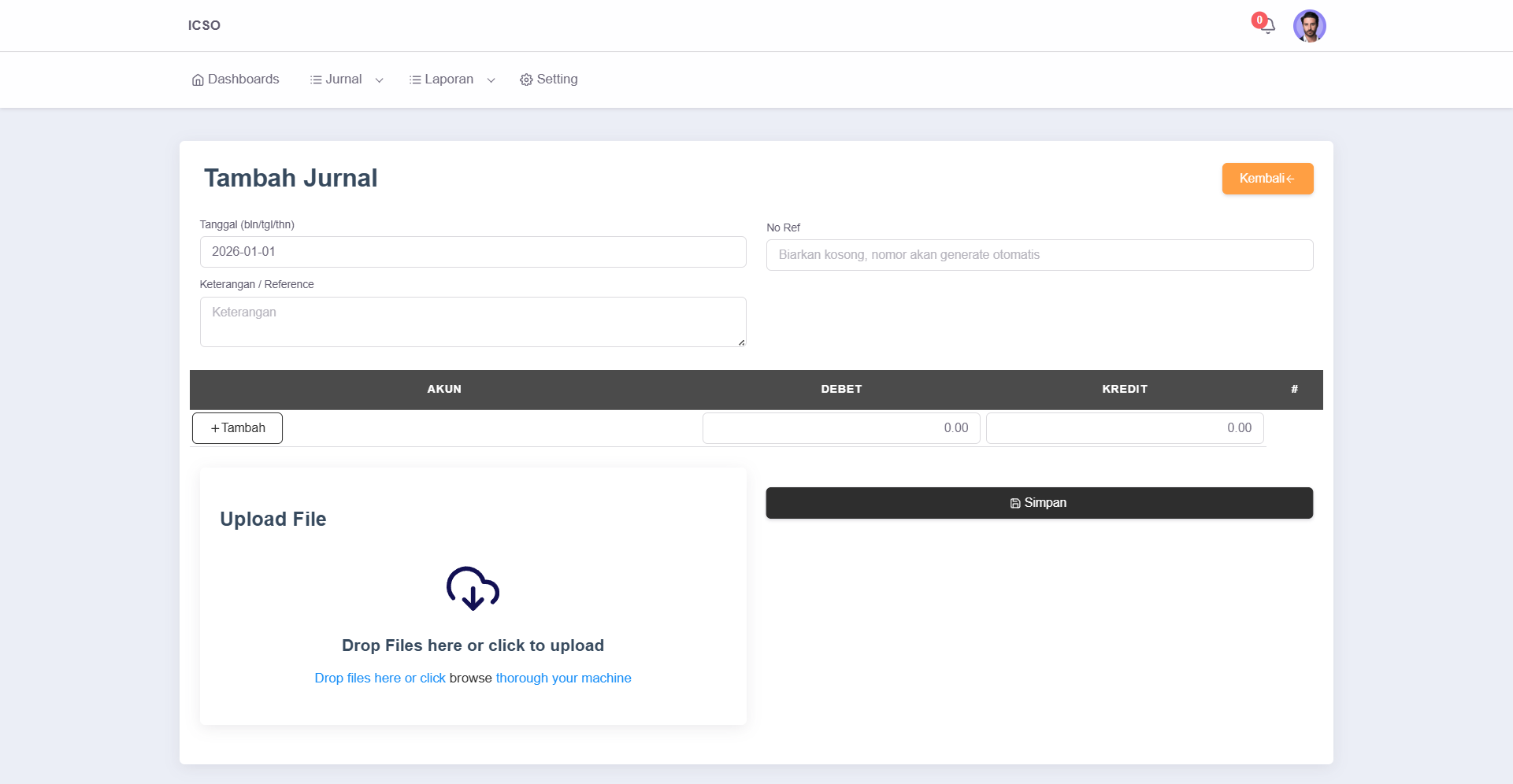Open the Setting menu item

(557, 80)
